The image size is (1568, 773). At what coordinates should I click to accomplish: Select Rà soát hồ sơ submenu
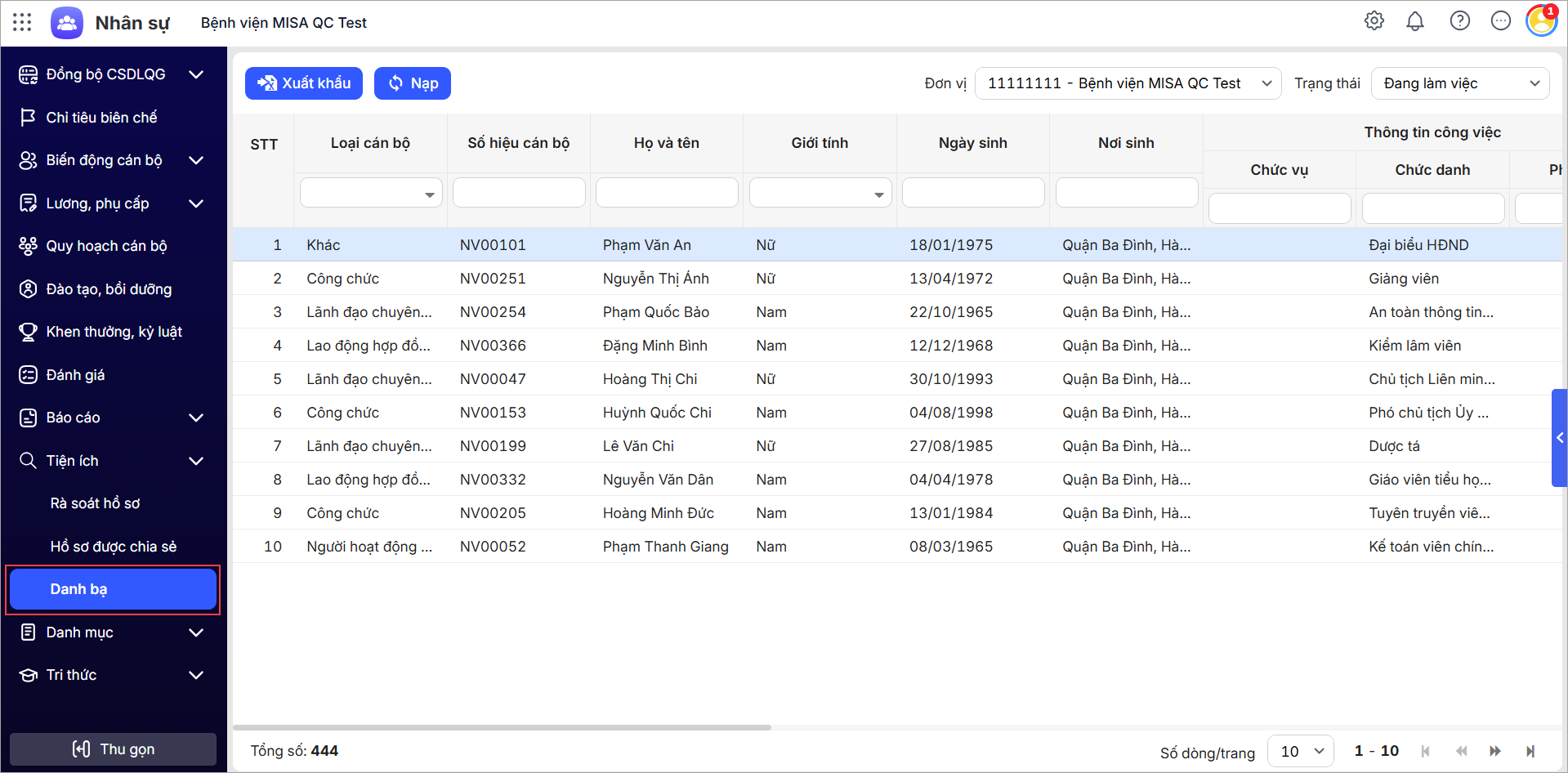[x=95, y=503]
